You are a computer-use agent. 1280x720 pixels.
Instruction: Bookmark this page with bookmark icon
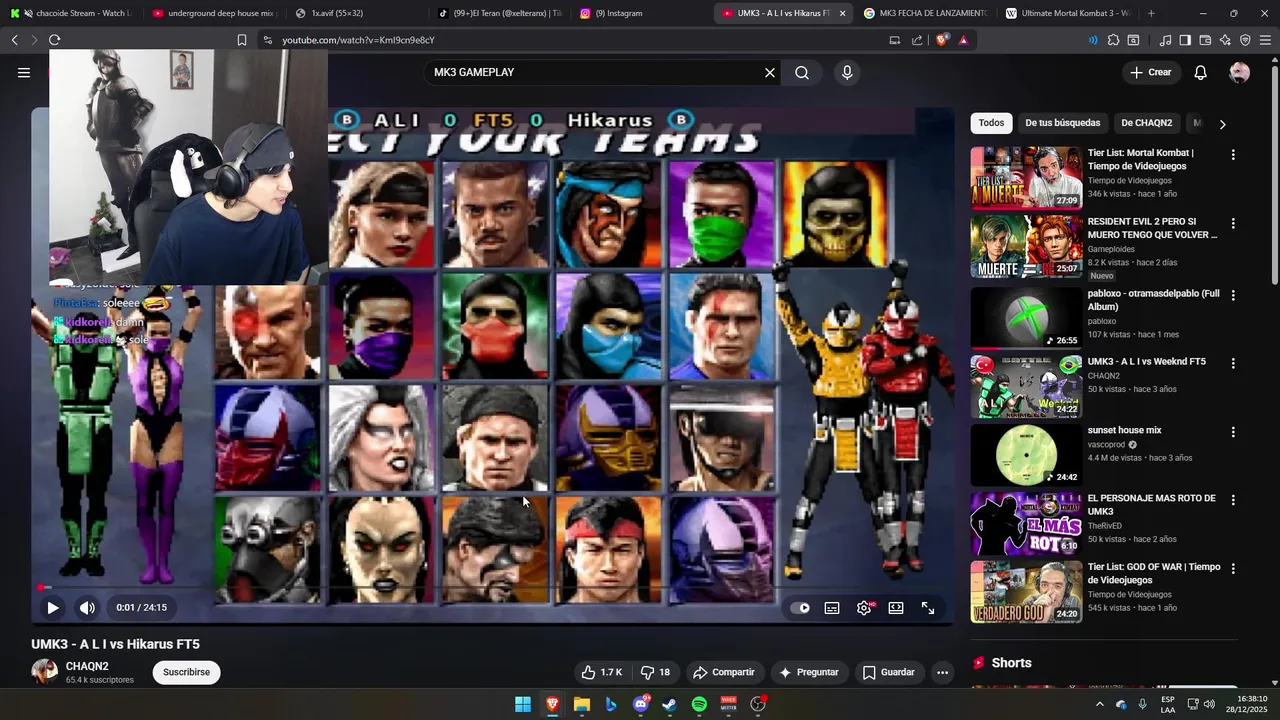(x=242, y=40)
